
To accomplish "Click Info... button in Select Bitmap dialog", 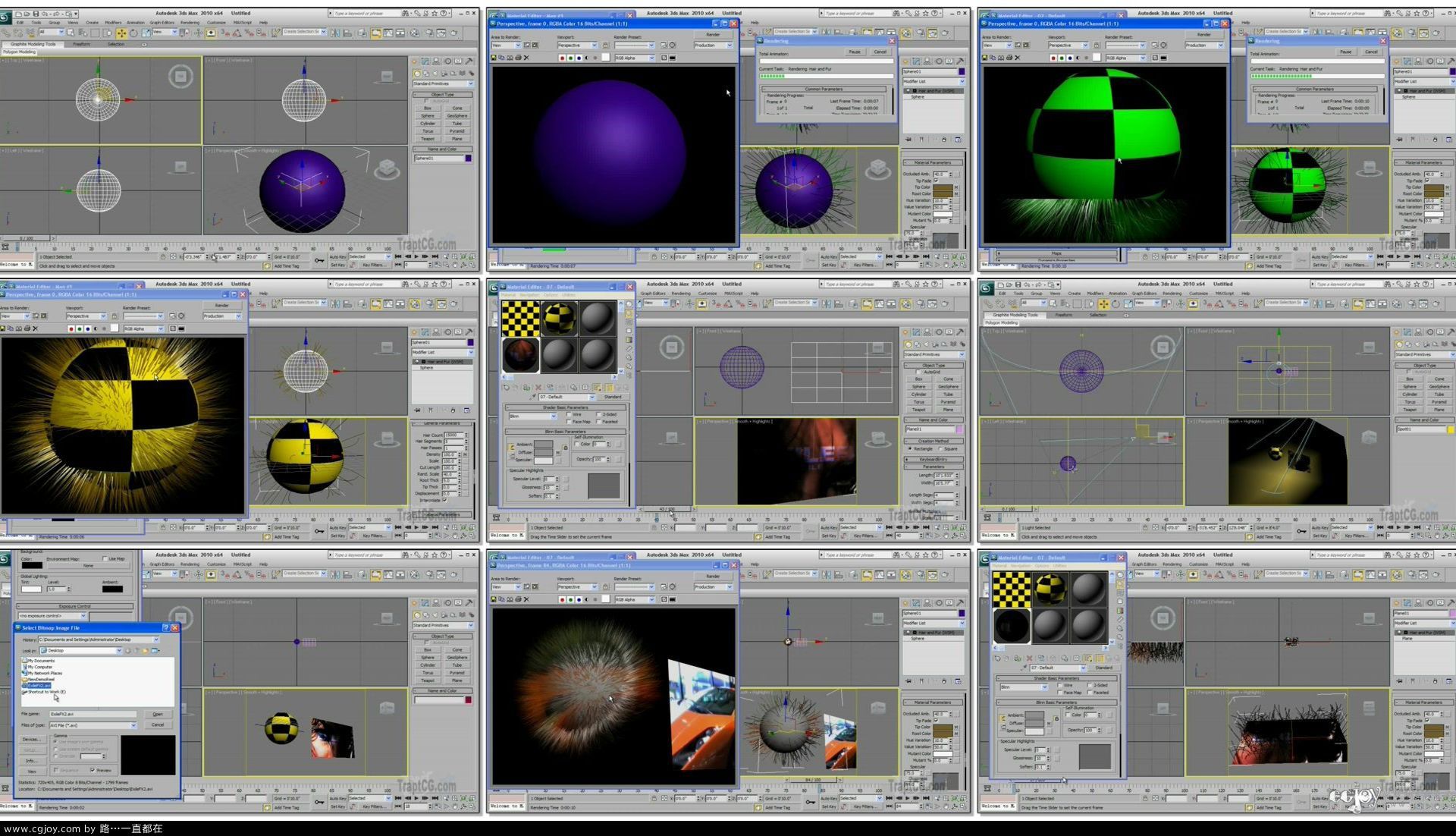I will click(x=32, y=761).
